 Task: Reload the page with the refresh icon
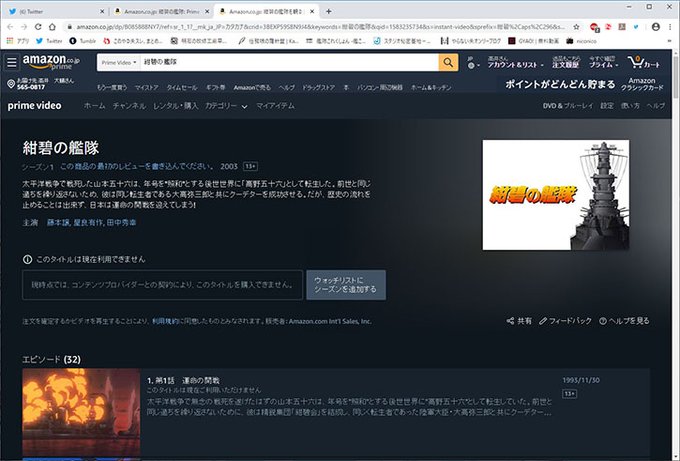click(x=38, y=27)
